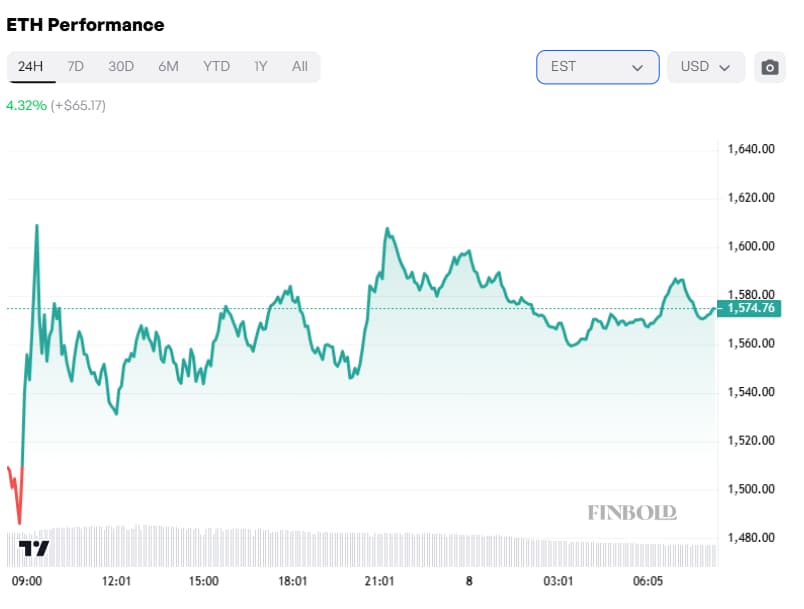
Task: Click the 4.32% change percentage text
Action: point(26,105)
